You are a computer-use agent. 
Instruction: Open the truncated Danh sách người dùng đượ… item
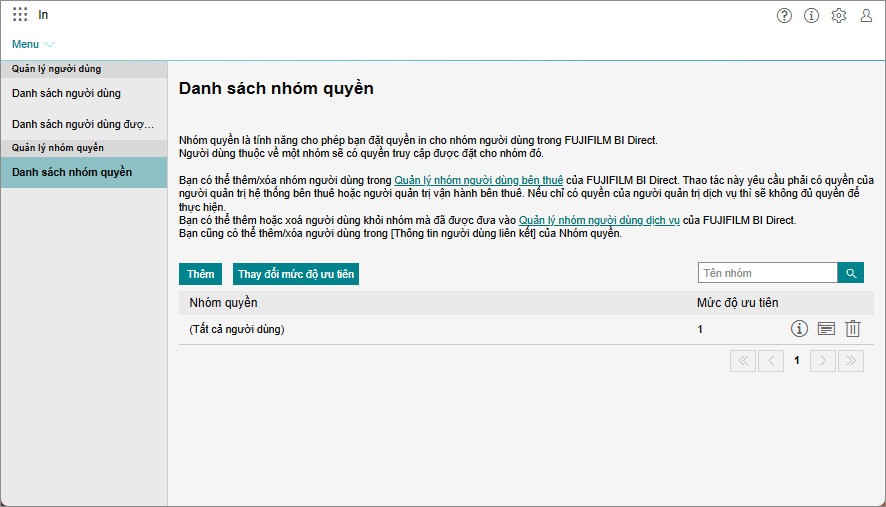tap(83, 124)
